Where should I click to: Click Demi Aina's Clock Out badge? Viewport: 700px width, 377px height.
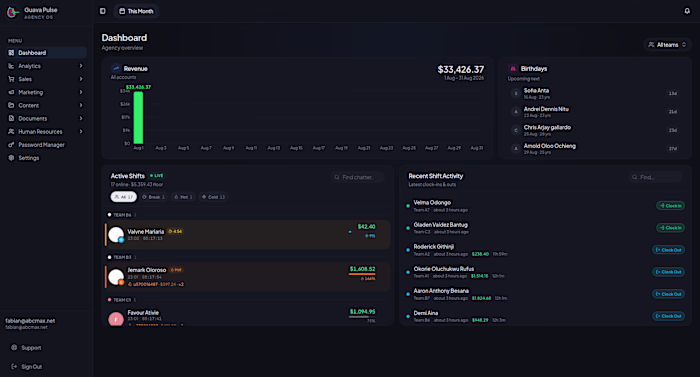[668, 316]
